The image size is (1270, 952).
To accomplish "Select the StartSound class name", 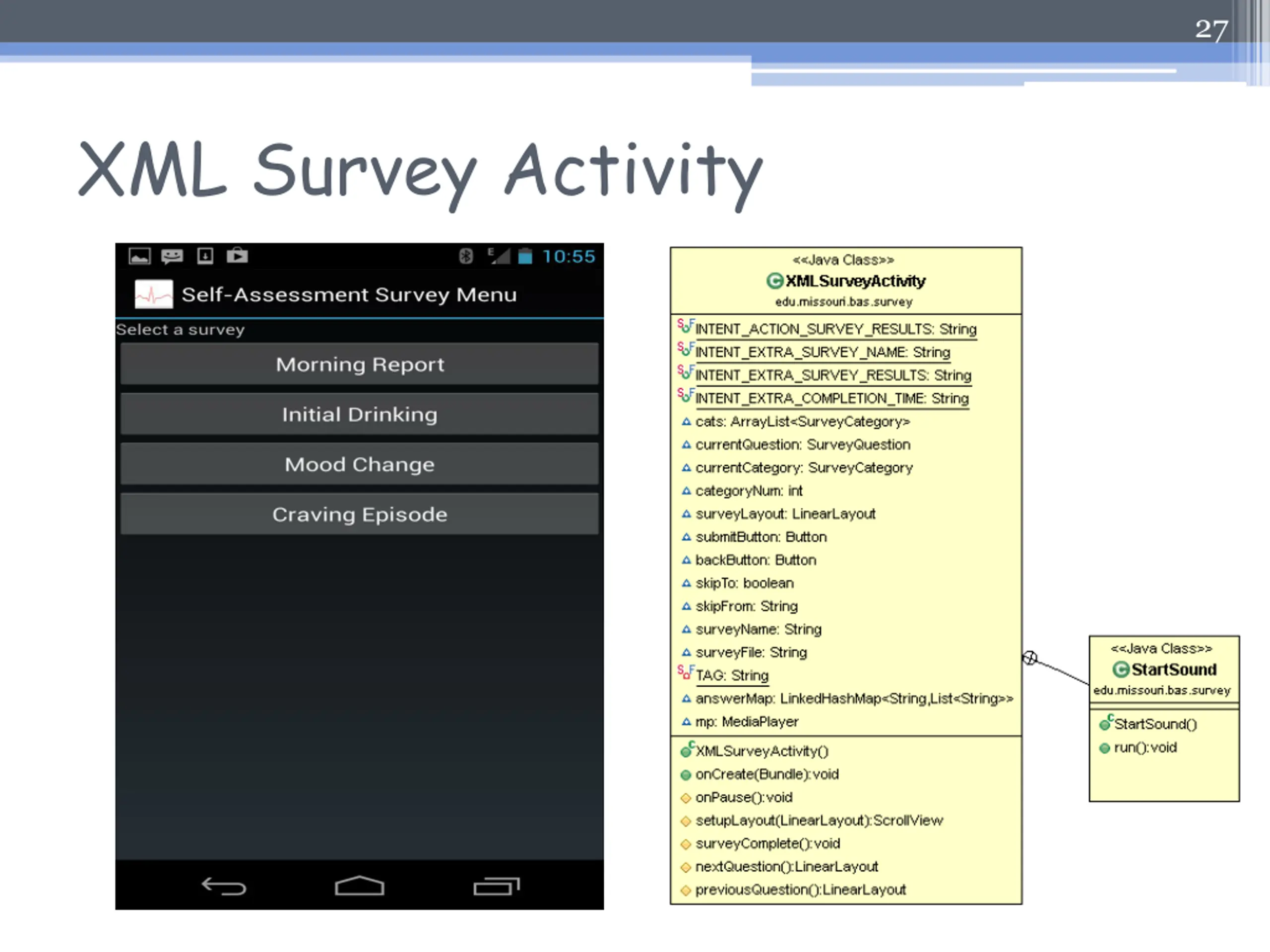I will [1174, 669].
